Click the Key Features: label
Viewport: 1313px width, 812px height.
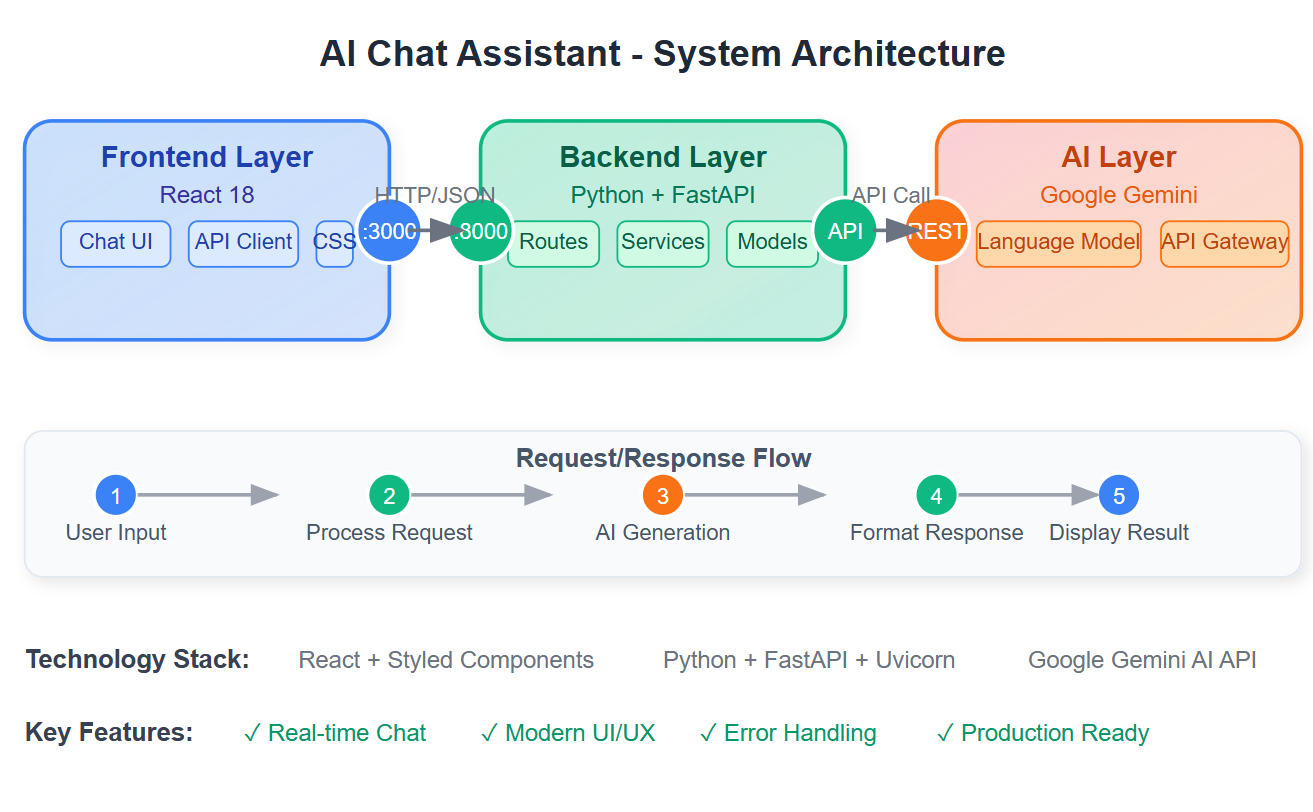click(109, 733)
